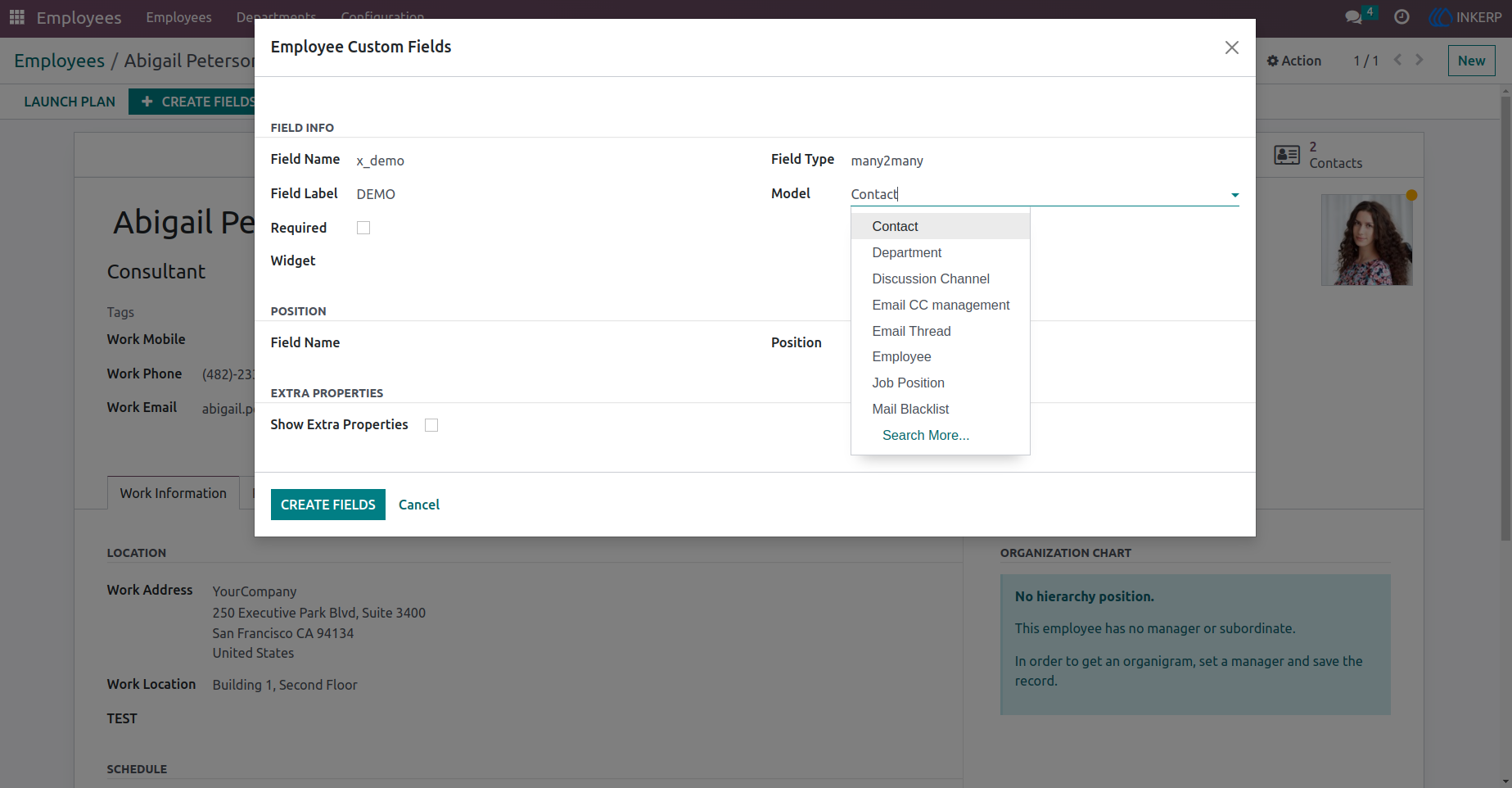
Task: Click the Employees app title
Action: [x=79, y=17]
